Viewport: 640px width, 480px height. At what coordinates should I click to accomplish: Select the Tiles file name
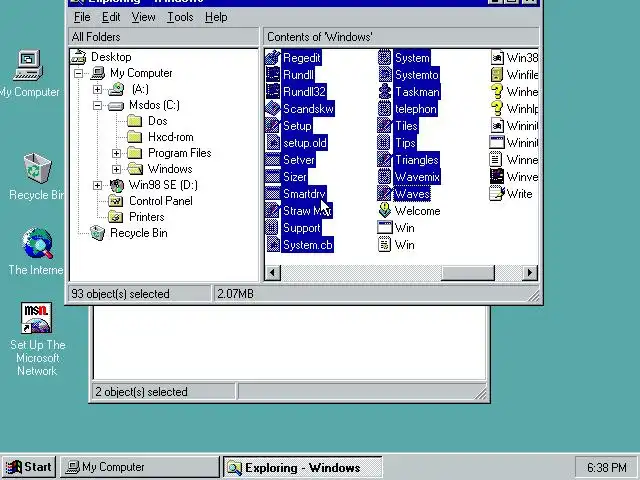click(x=406, y=126)
